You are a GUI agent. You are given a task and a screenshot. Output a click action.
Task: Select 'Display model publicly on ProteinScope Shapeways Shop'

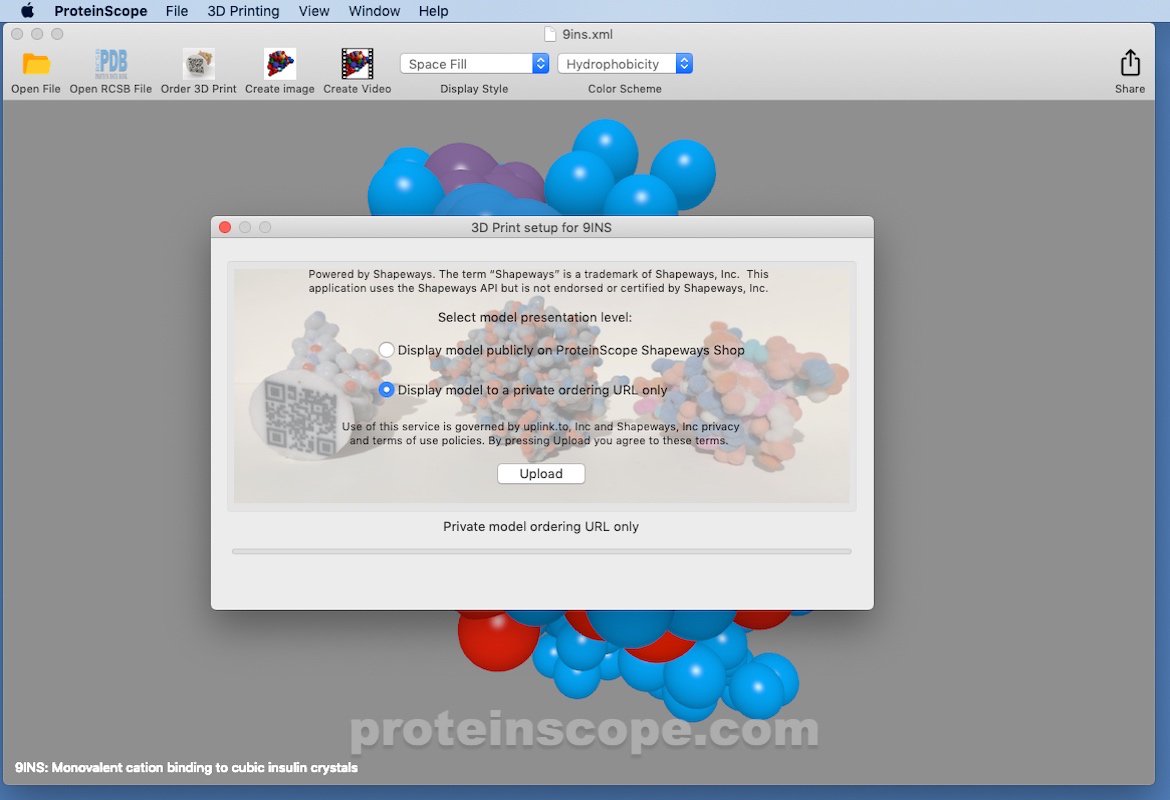tap(386, 350)
